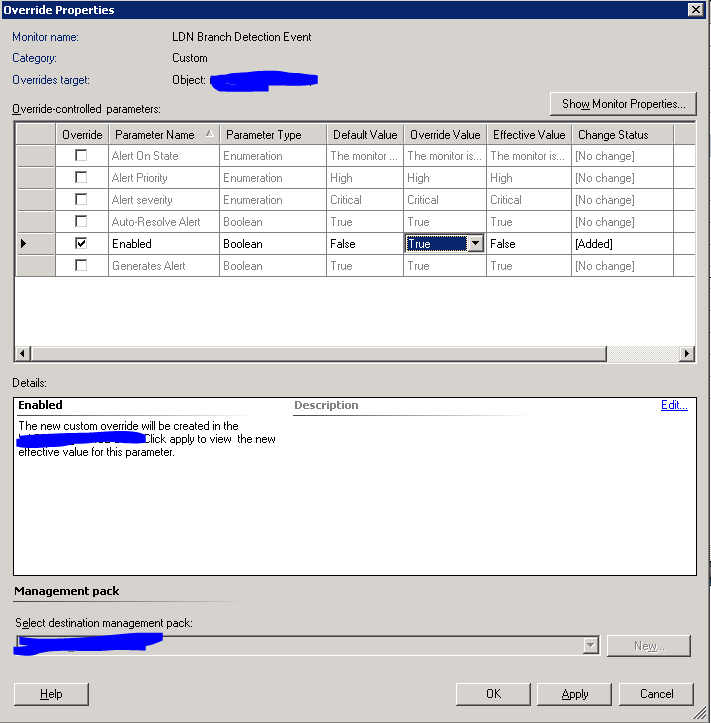Click the Help button
Viewport: 711px width, 723px height.
[51, 694]
